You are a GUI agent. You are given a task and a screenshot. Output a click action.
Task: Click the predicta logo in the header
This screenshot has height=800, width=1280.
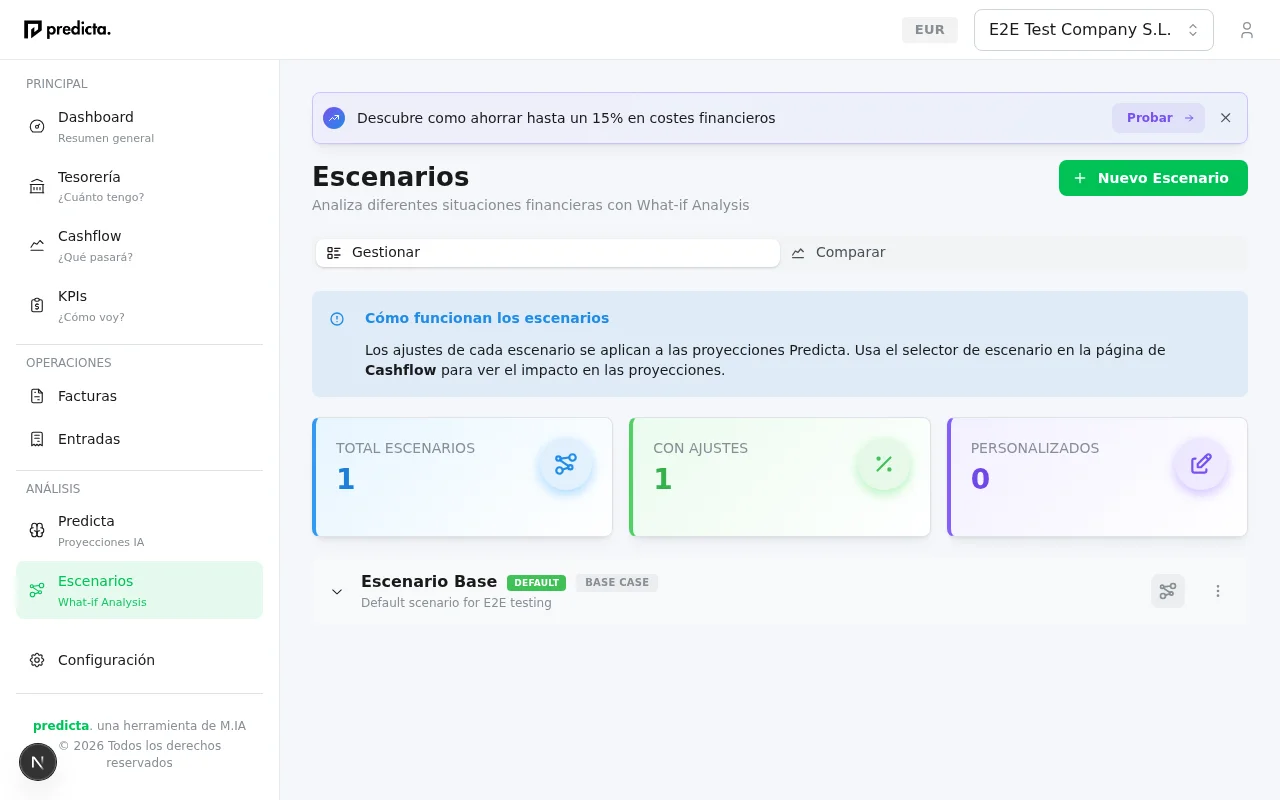pos(67,29)
